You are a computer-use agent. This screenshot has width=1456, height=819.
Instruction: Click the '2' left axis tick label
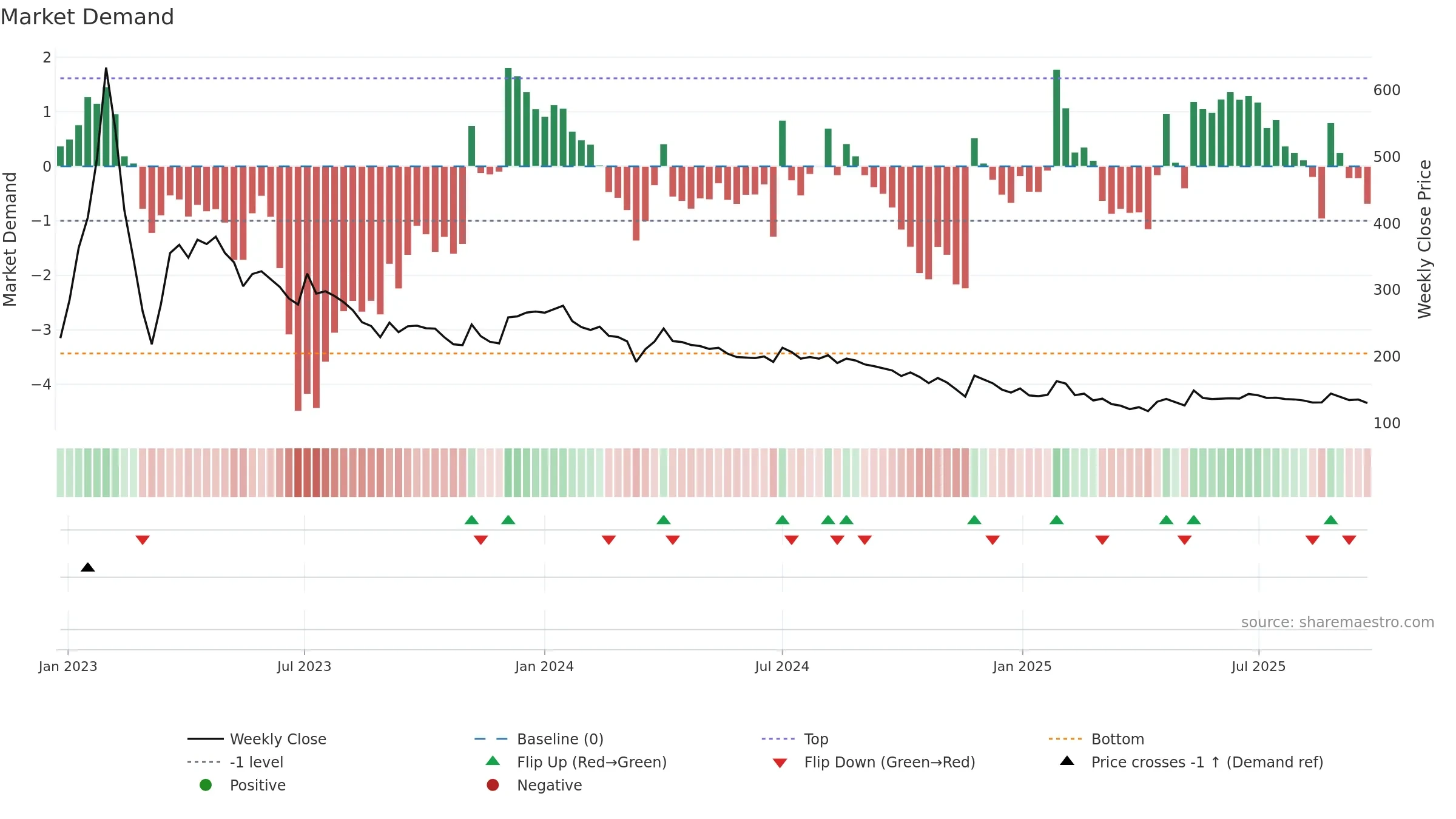[47, 58]
